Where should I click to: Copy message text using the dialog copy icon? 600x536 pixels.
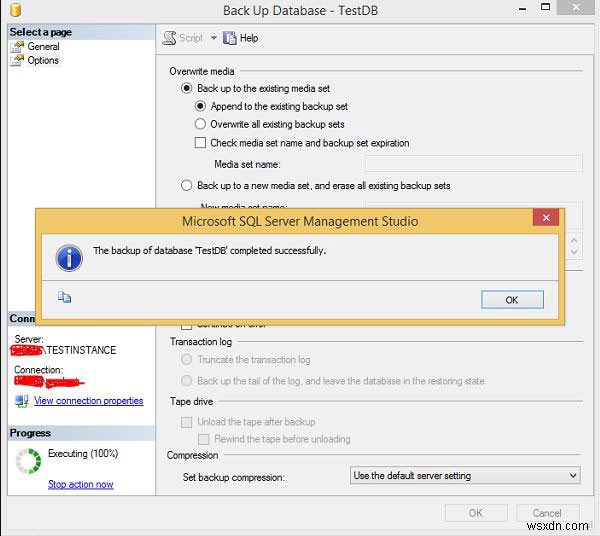(x=64, y=297)
